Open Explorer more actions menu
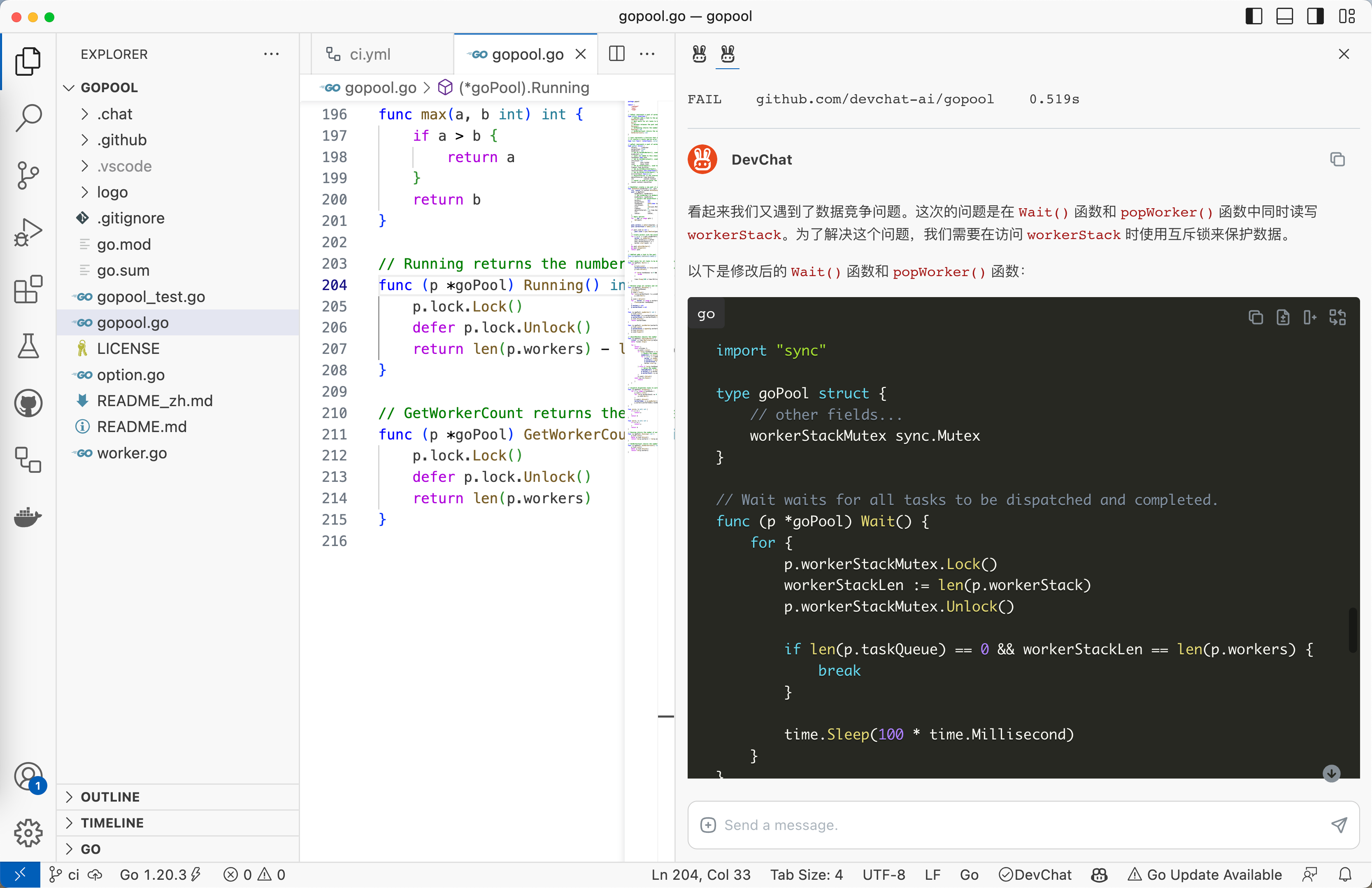 pyautogui.click(x=271, y=54)
